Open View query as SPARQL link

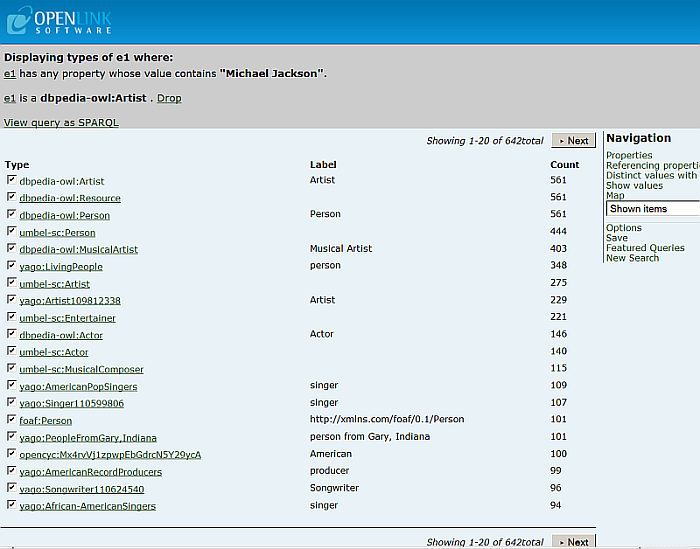pos(61,123)
